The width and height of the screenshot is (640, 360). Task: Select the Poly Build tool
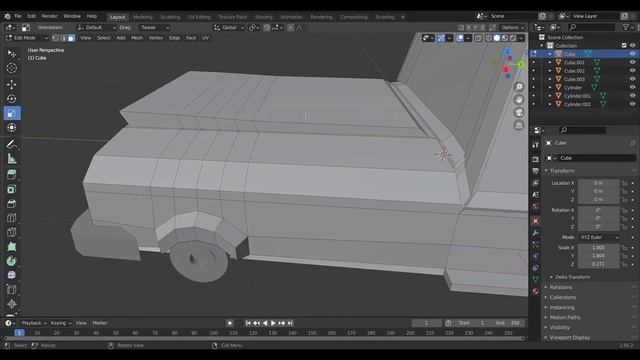(11, 247)
